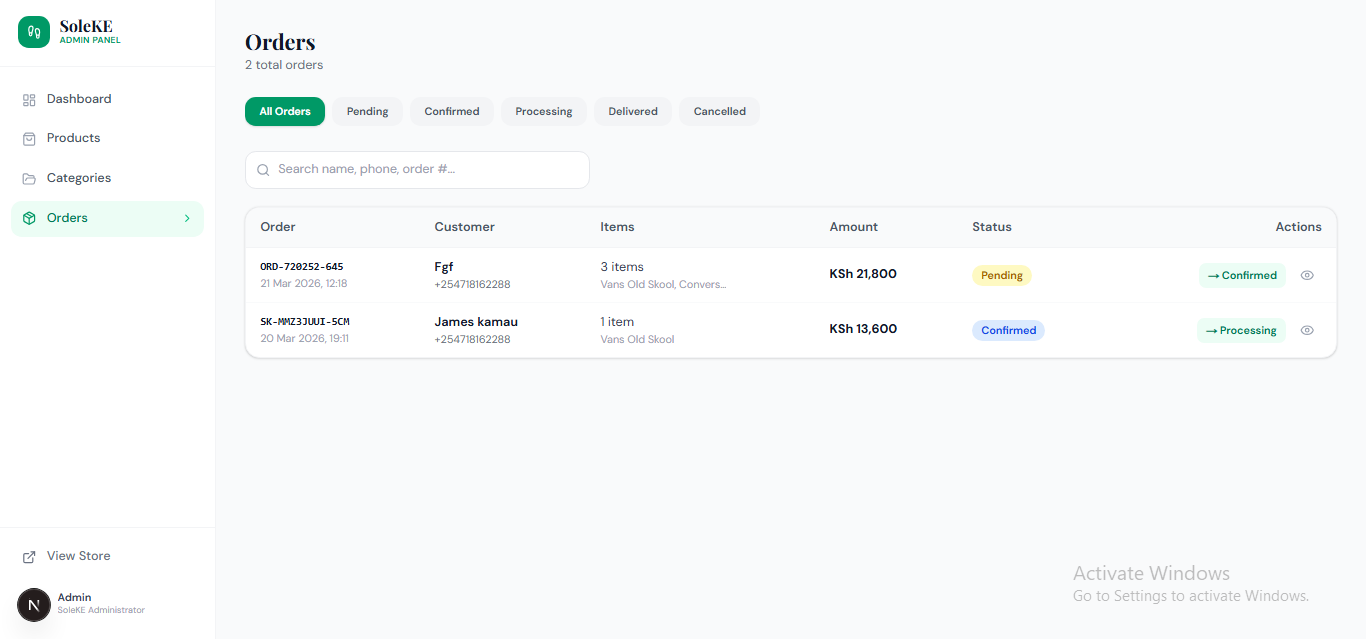Filter orders by Processing tab
1366x639 pixels.
coord(544,111)
